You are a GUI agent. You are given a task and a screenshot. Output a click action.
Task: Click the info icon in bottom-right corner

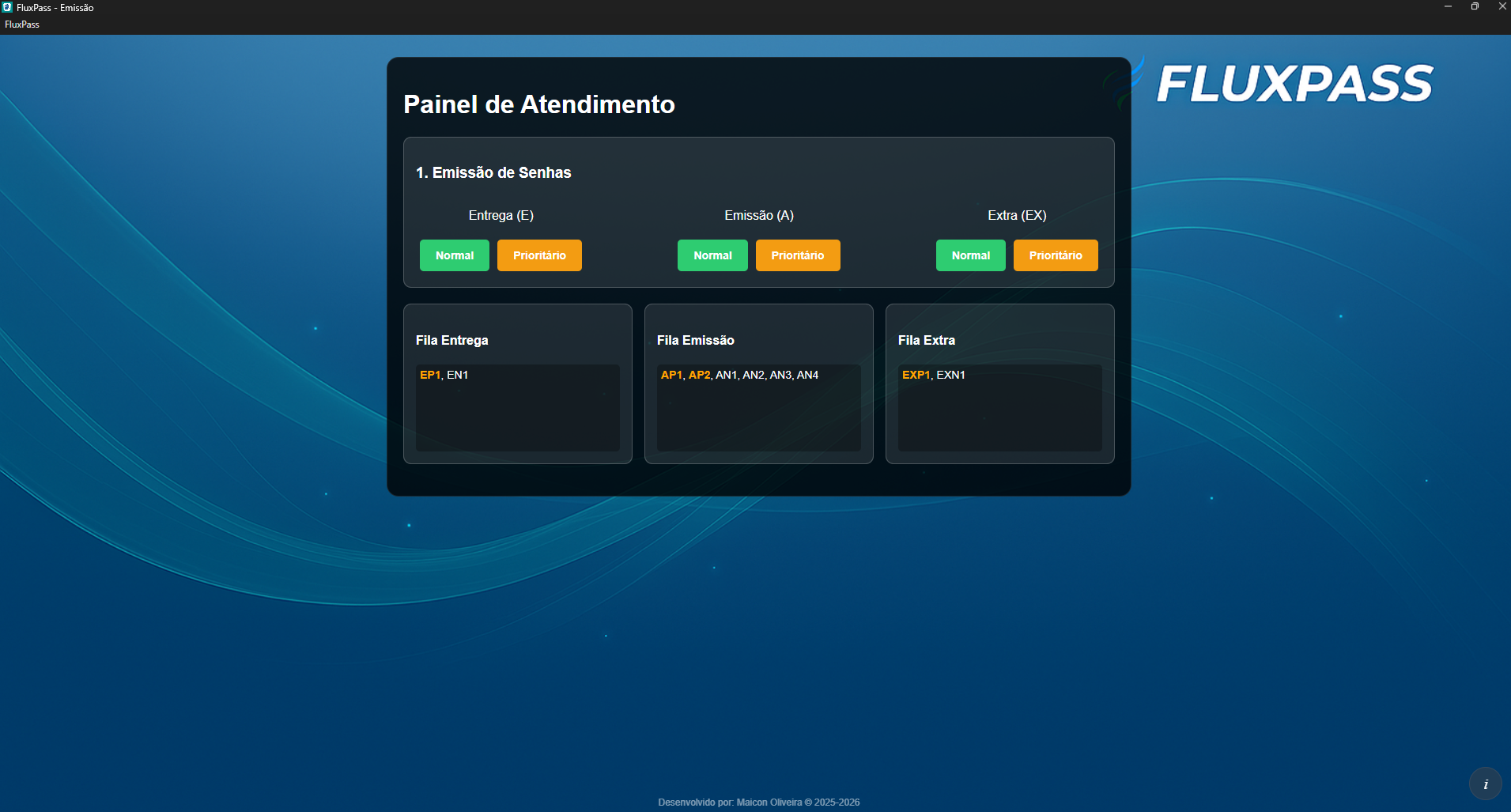pos(1486,784)
